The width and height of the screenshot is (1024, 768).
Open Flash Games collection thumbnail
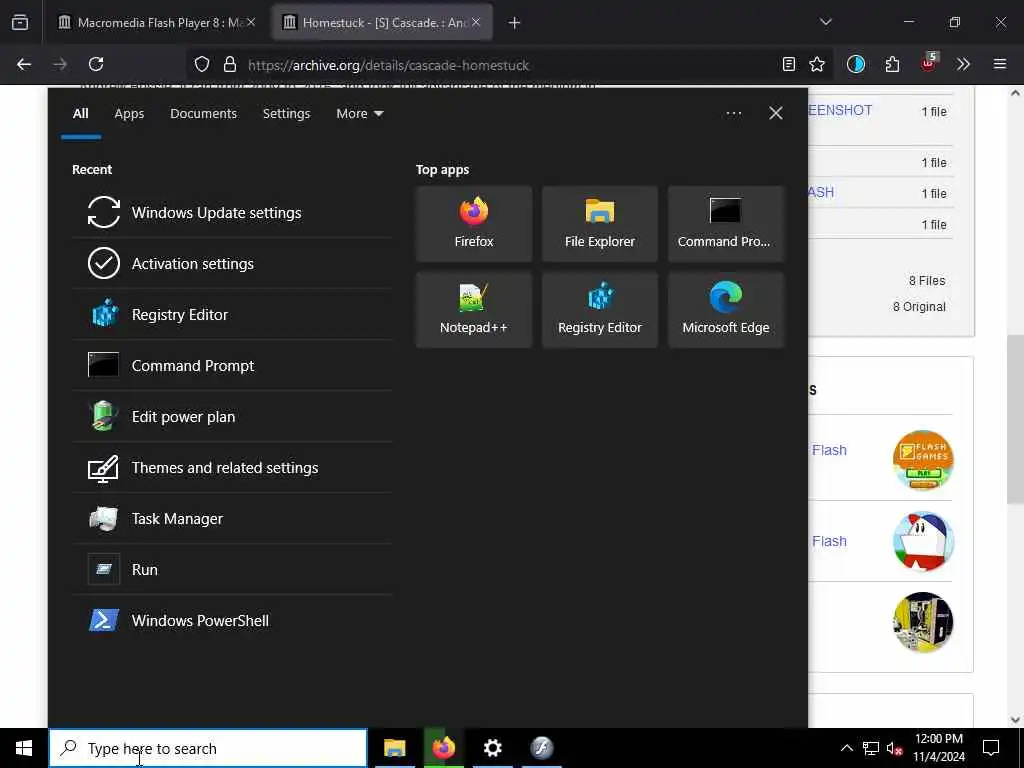click(923, 460)
